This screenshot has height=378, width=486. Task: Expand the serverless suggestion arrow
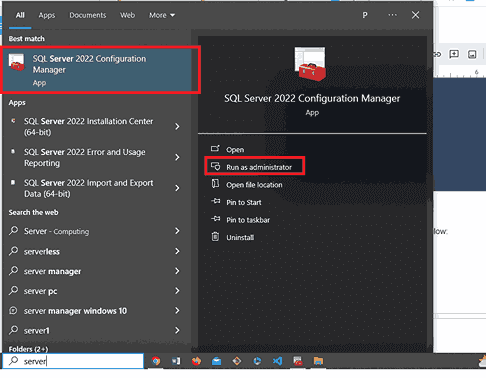[177, 251]
